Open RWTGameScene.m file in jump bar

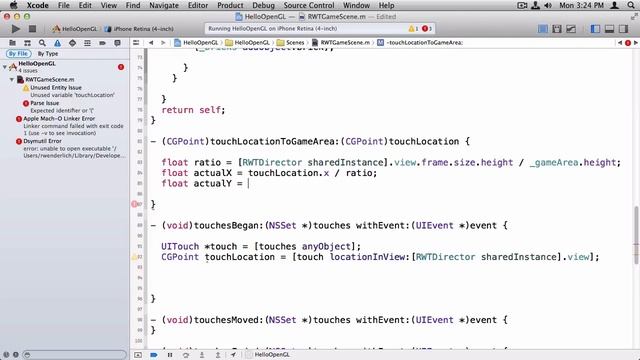pyautogui.click(x=341, y=42)
